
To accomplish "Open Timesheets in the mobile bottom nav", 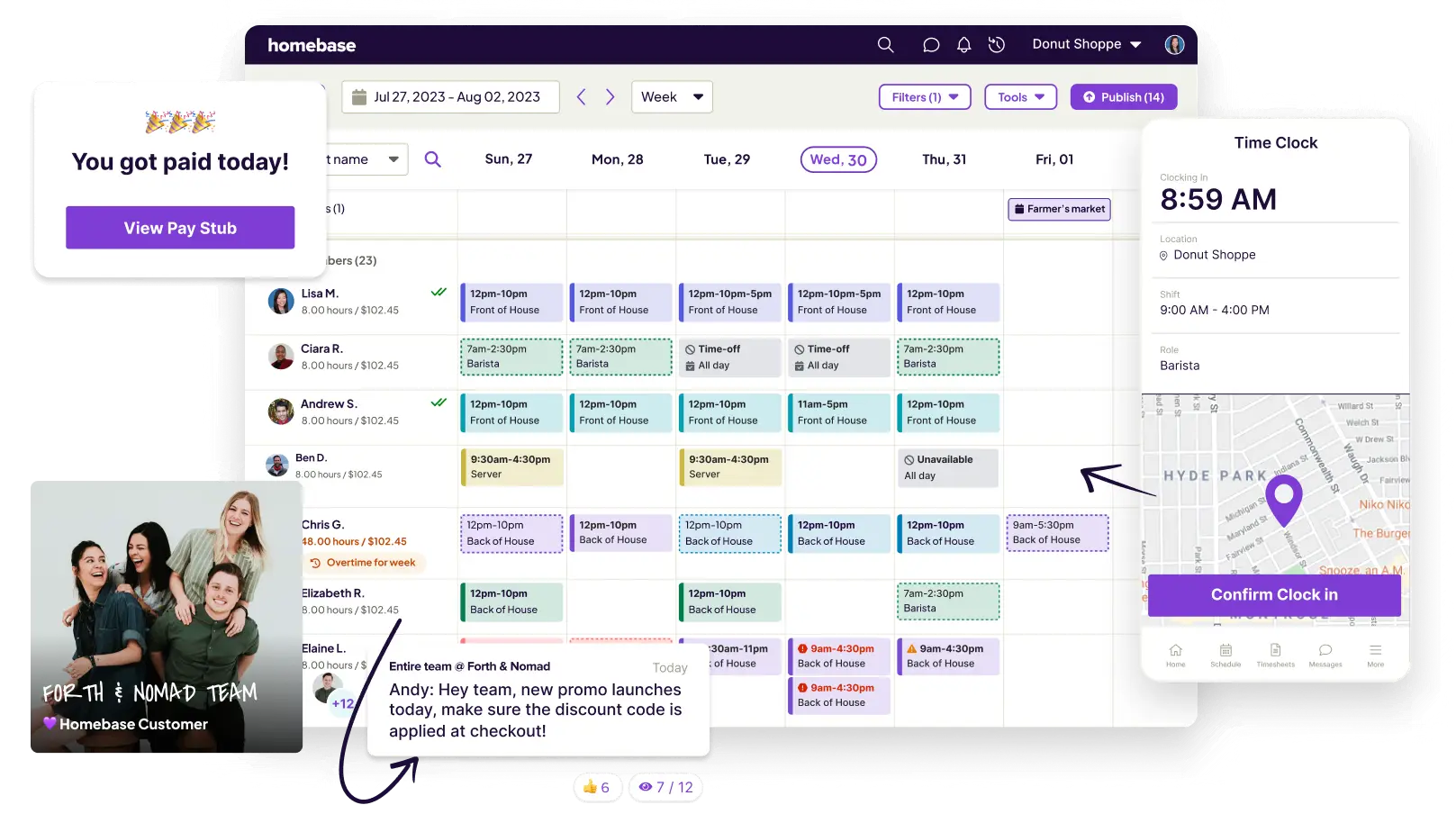I will (x=1275, y=655).
